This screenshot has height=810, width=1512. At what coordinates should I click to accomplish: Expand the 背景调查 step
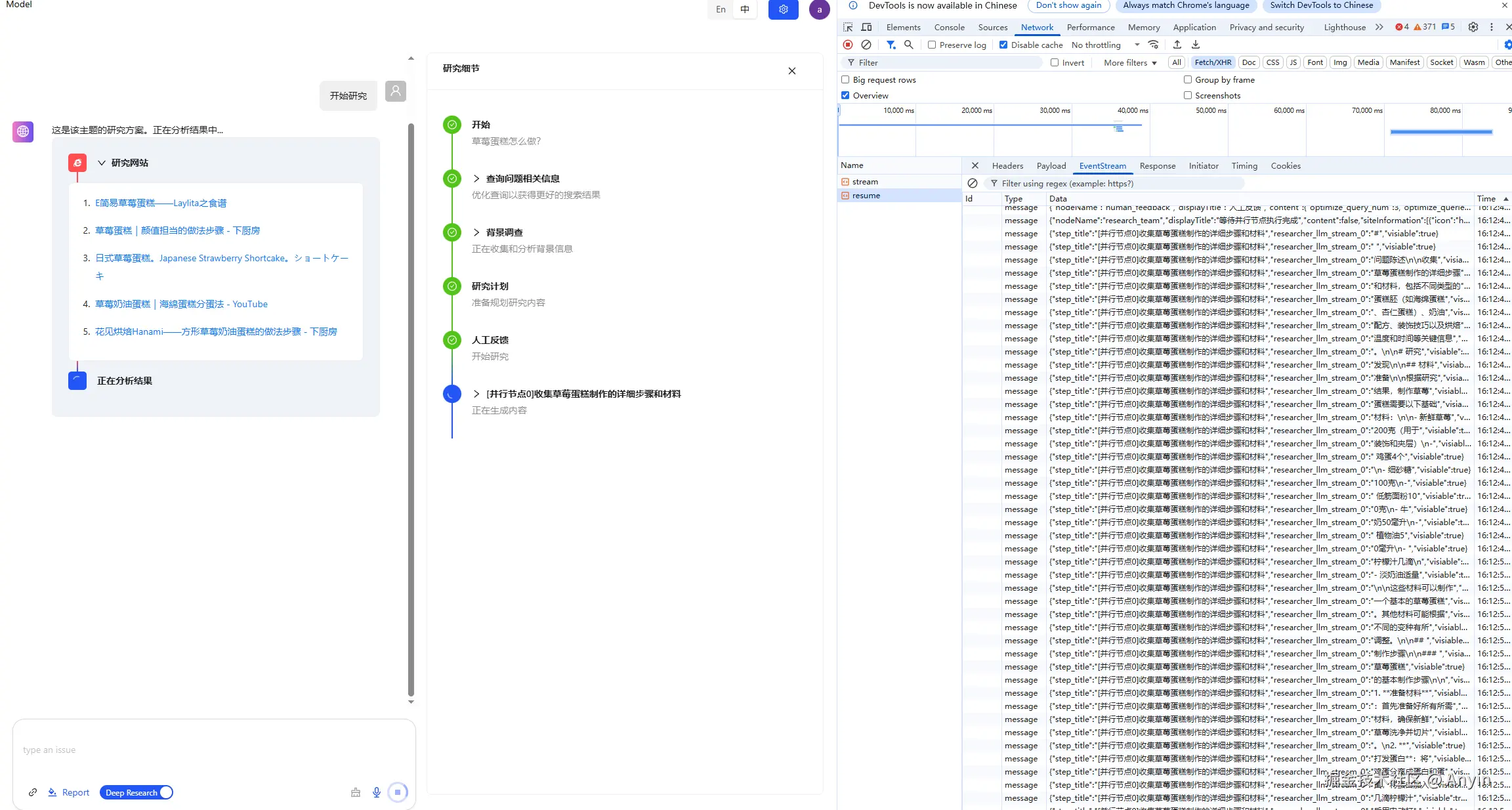tap(476, 232)
